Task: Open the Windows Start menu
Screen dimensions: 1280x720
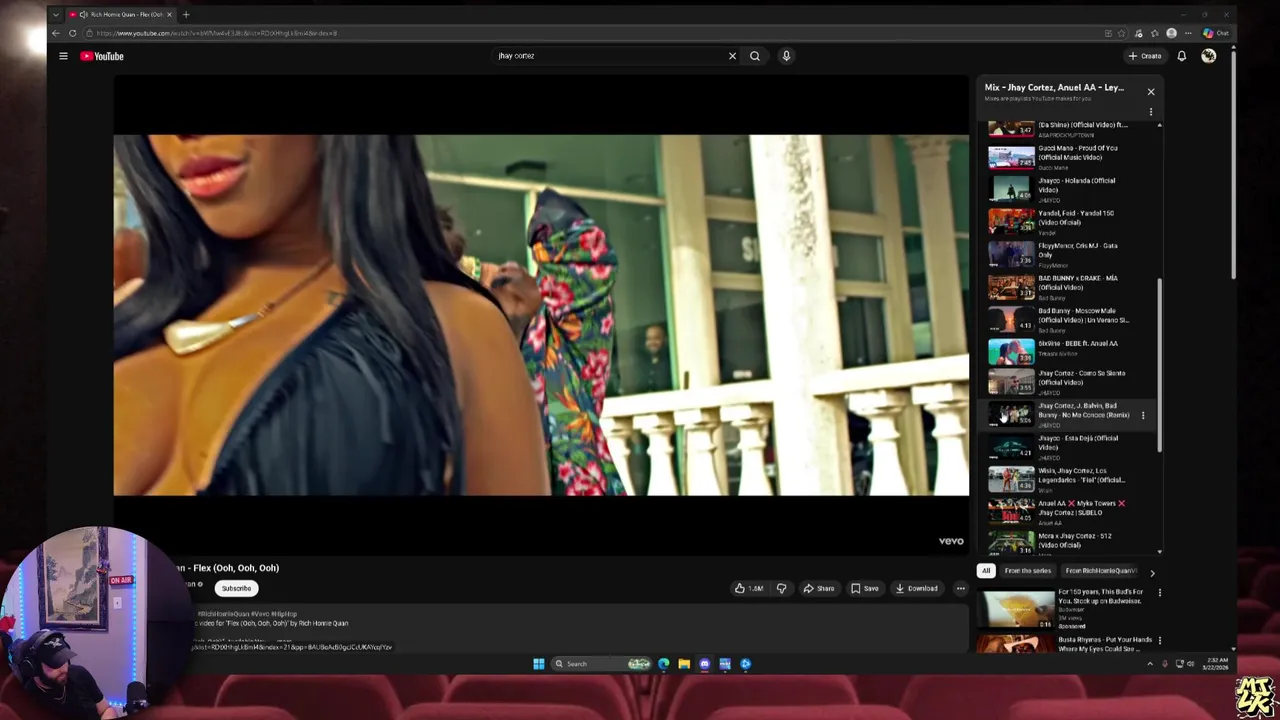Action: pyautogui.click(x=539, y=663)
